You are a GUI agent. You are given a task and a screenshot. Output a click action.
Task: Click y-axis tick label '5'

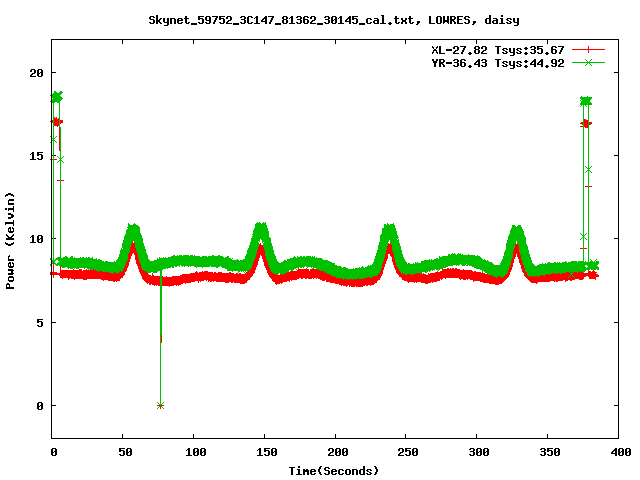pos(40,322)
